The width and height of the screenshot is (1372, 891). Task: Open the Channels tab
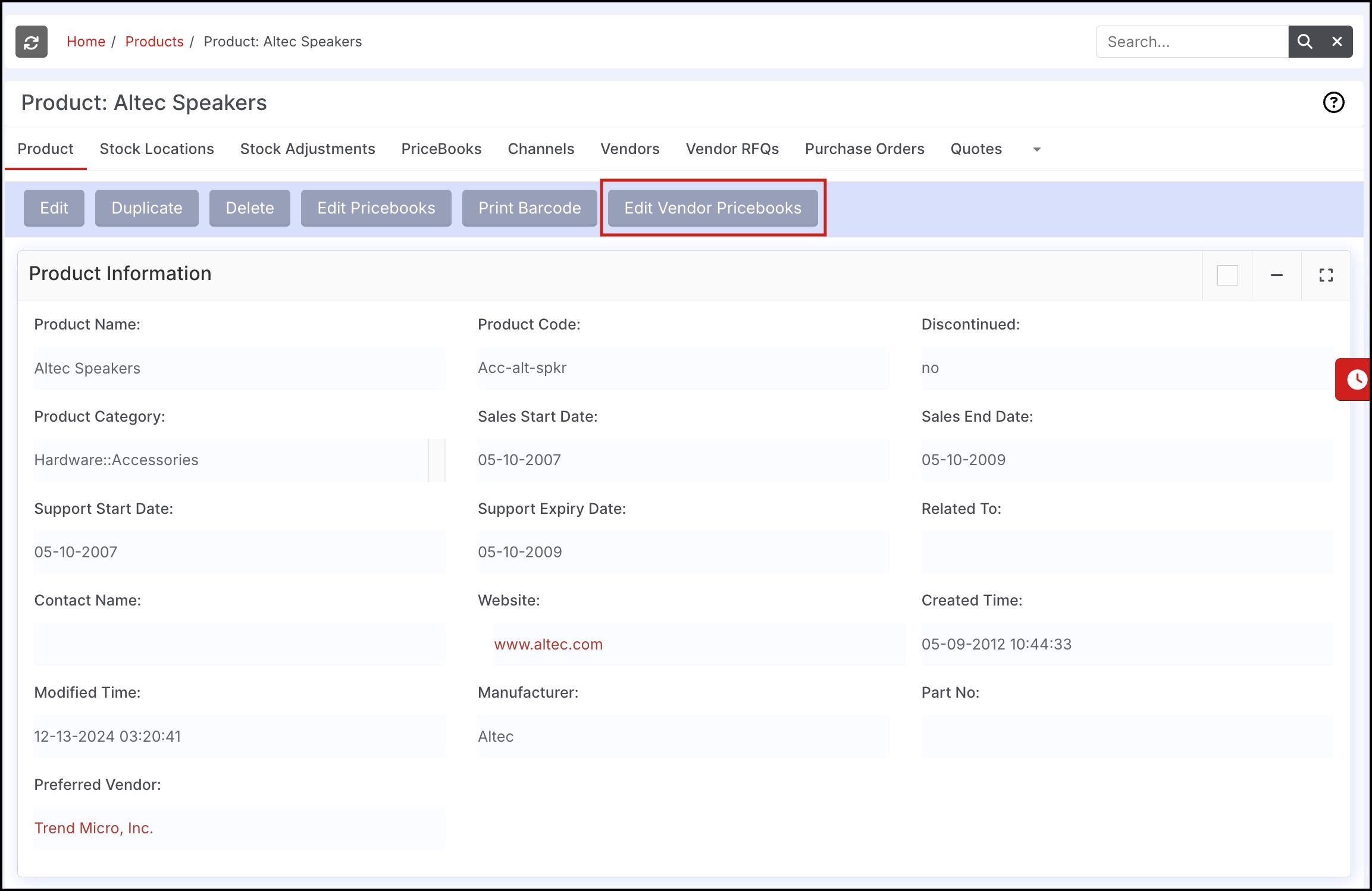(x=541, y=149)
